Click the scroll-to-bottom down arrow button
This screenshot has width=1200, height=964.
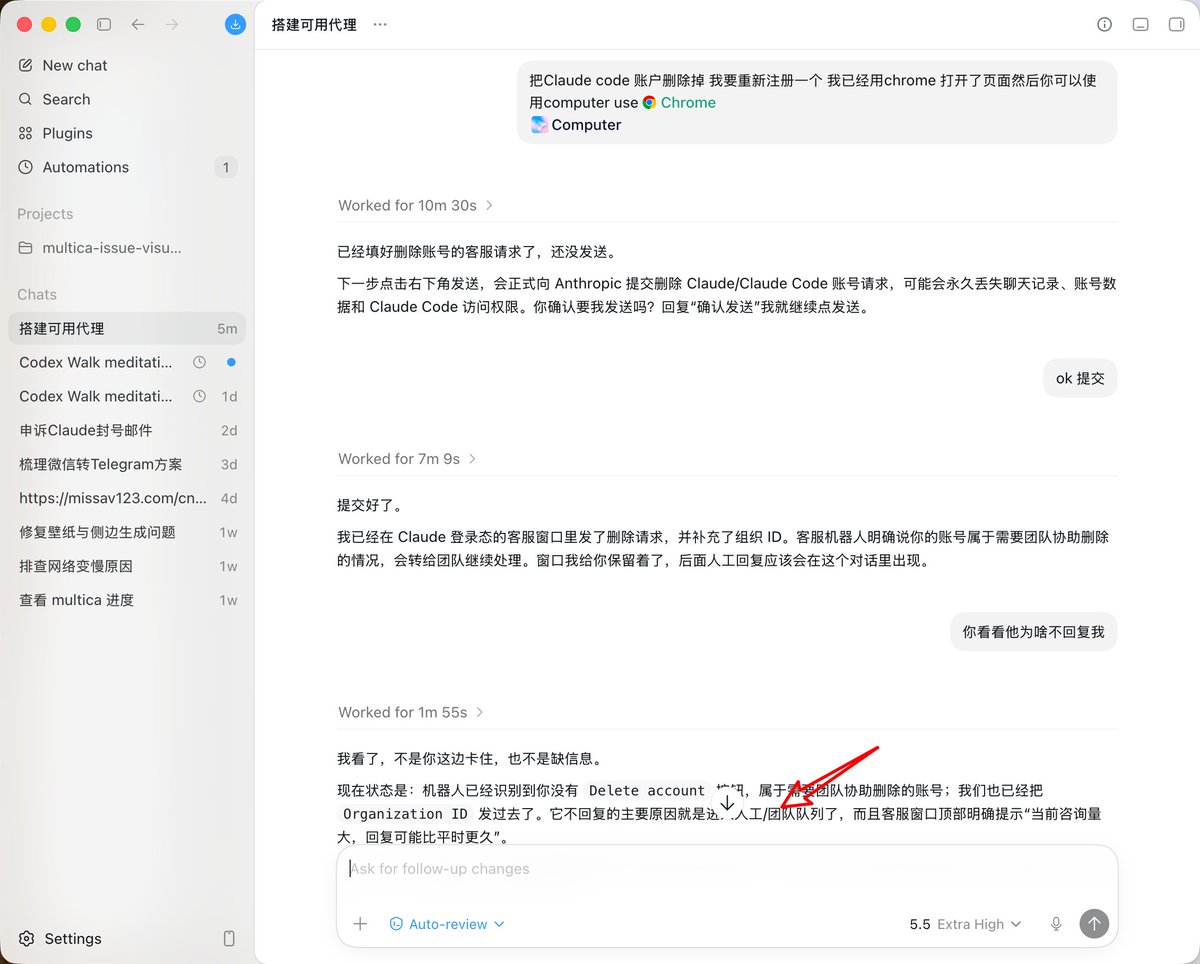click(727, 803)
